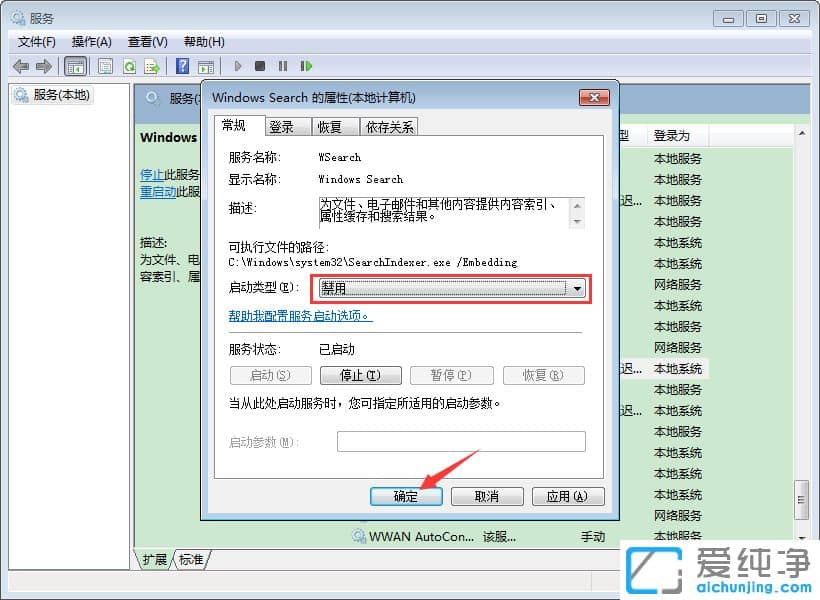
Task: Click the Back arrow in Services toolbar
Action: tap(21, 66)
